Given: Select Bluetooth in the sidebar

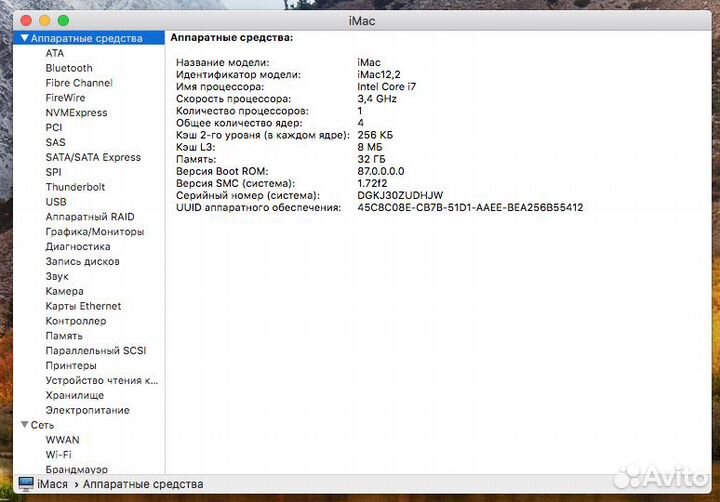Looking at the screenshot, I should pos(69,68).
